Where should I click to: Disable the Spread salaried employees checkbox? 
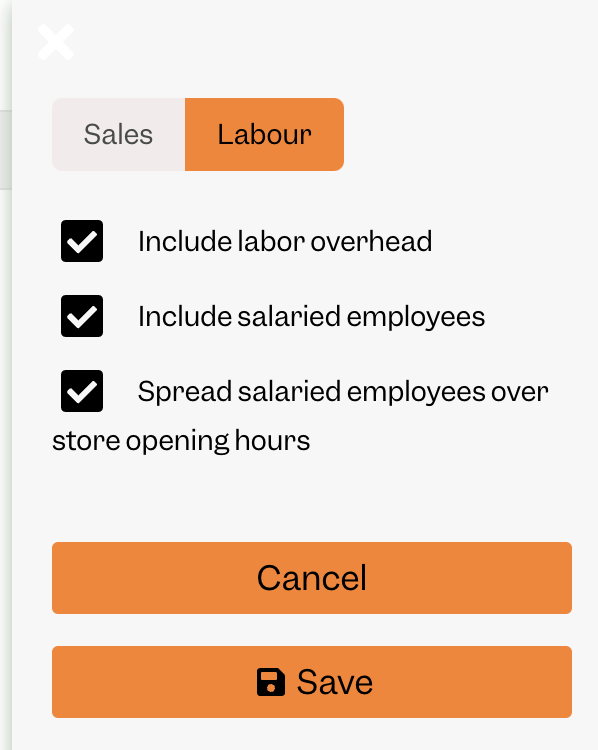(82, 391)
